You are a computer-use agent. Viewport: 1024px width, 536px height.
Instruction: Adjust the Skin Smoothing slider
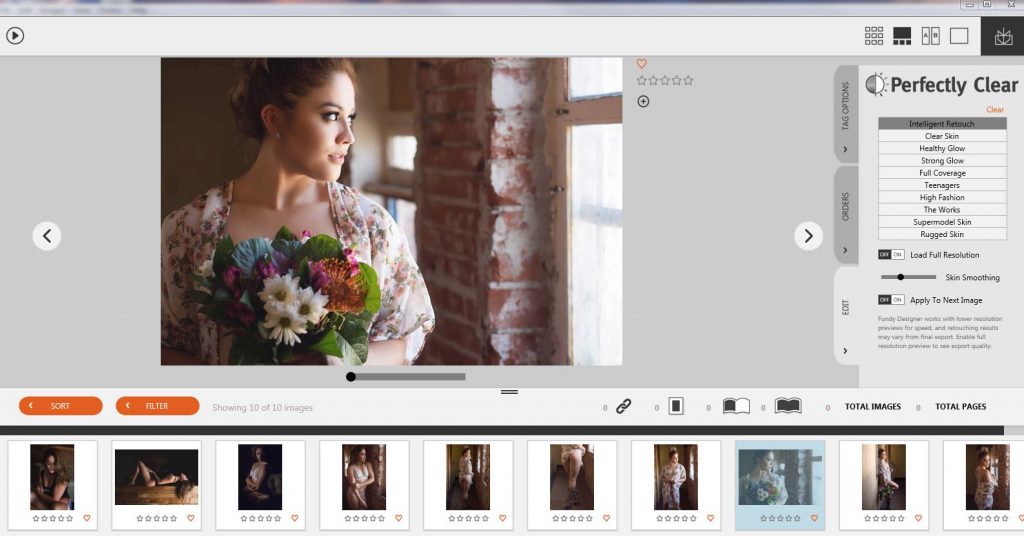908,277
